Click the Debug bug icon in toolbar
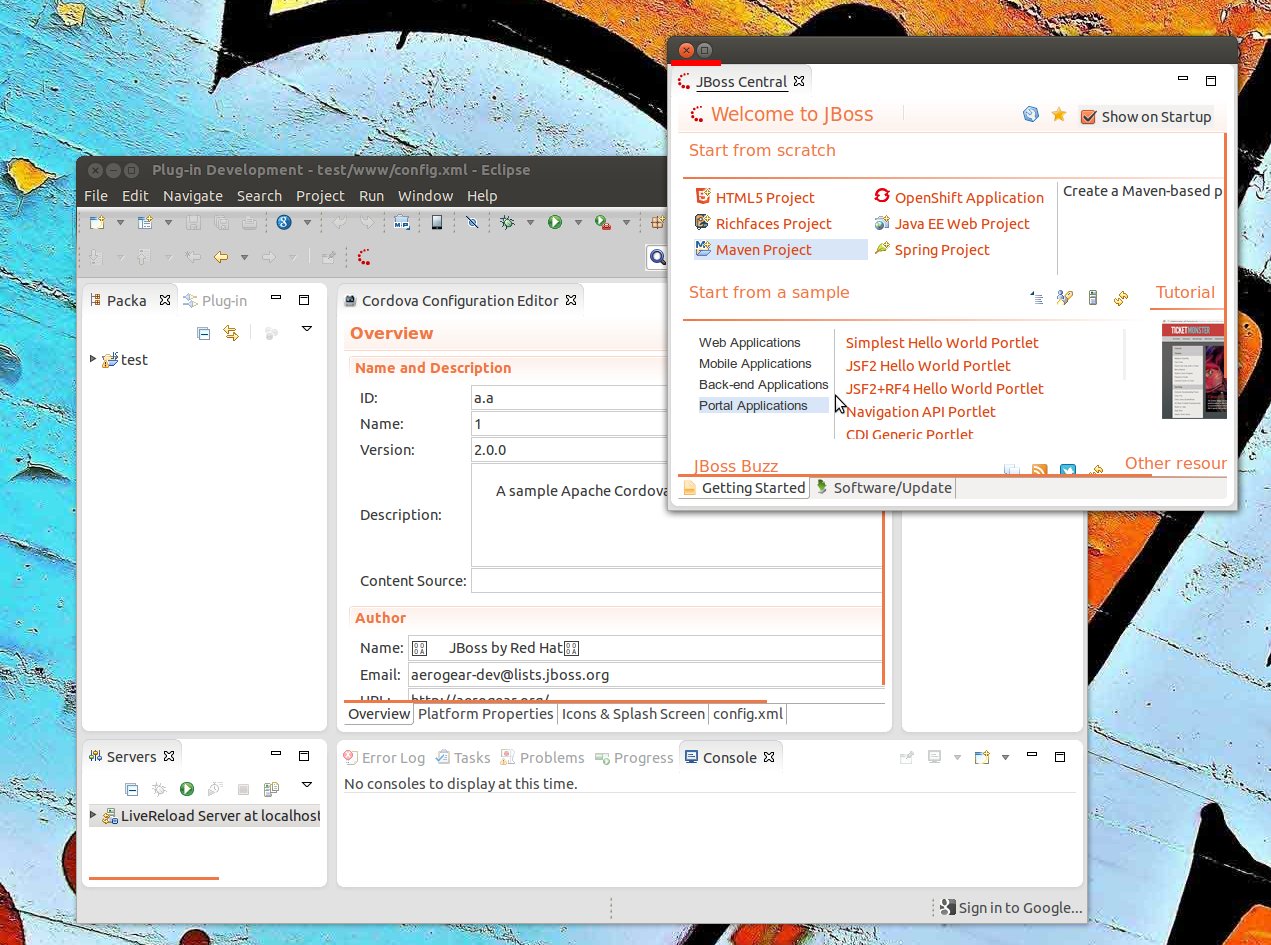 508,222
